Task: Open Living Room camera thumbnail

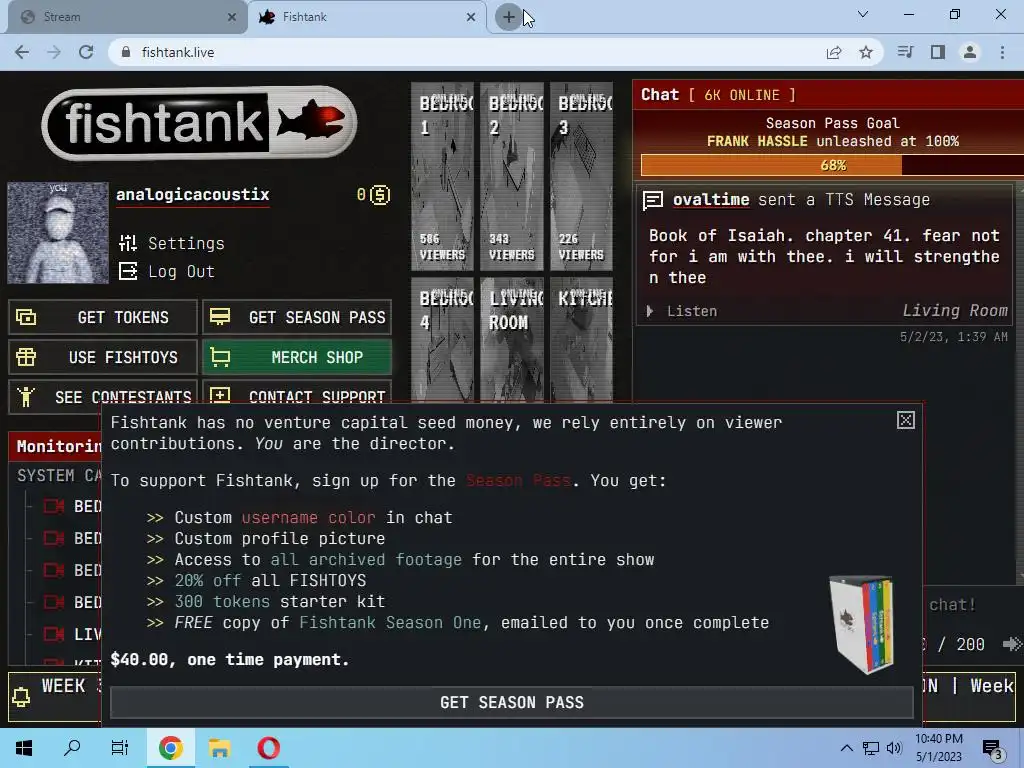Action: [512, 340]
